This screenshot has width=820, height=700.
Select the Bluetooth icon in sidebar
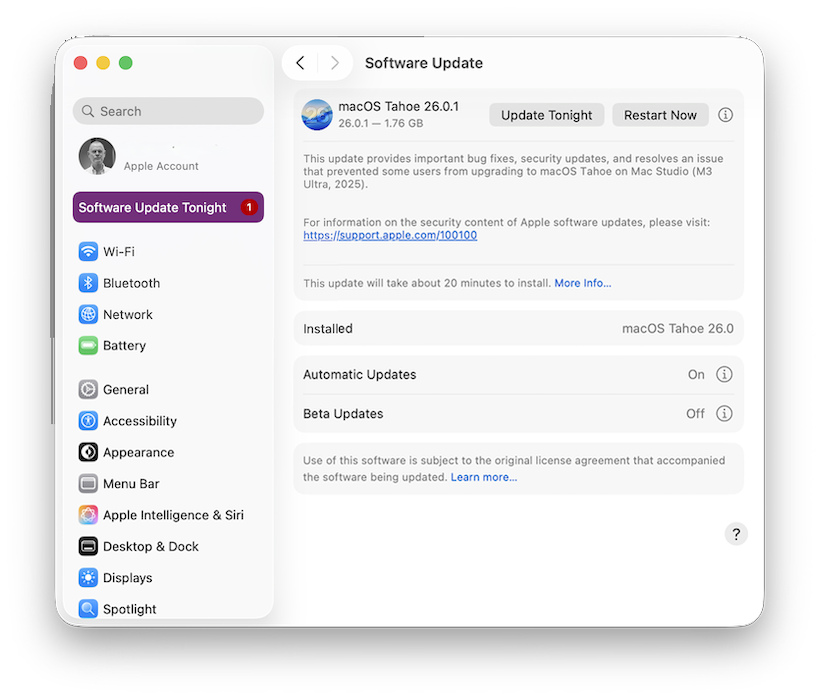(x=88, y=283)
